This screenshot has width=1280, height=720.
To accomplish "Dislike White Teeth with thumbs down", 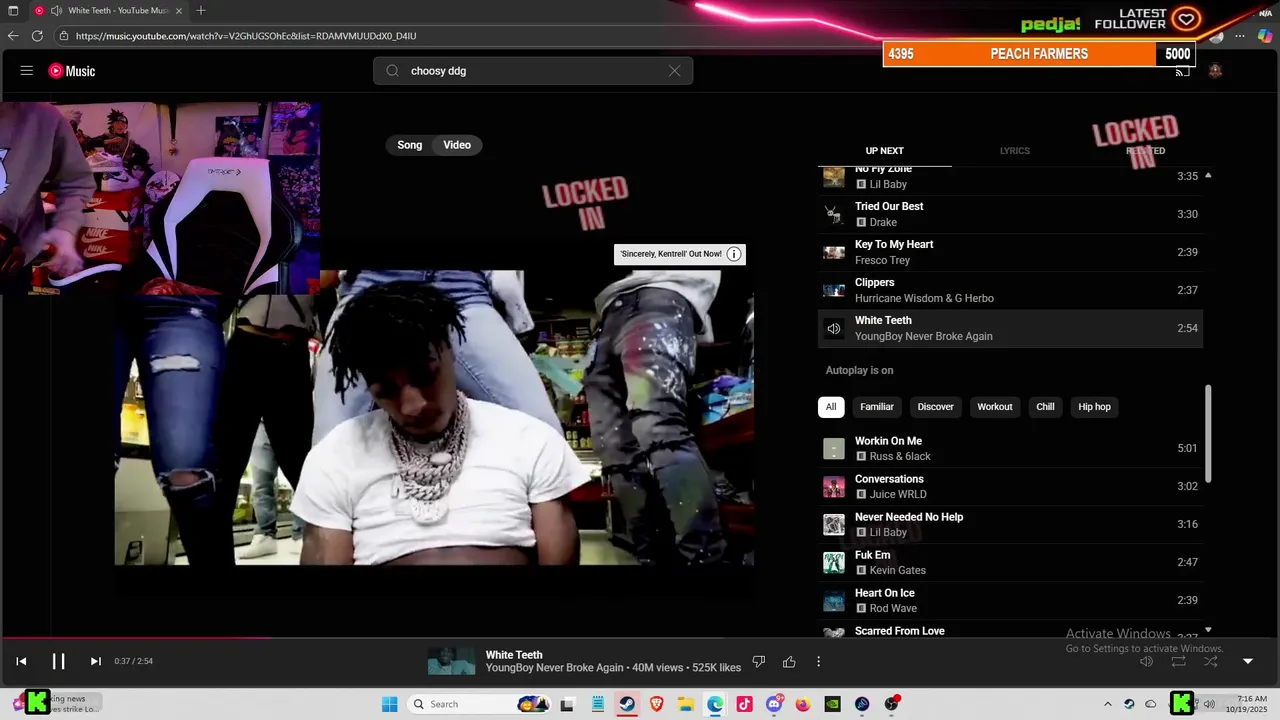I will (x=759, y=661).
